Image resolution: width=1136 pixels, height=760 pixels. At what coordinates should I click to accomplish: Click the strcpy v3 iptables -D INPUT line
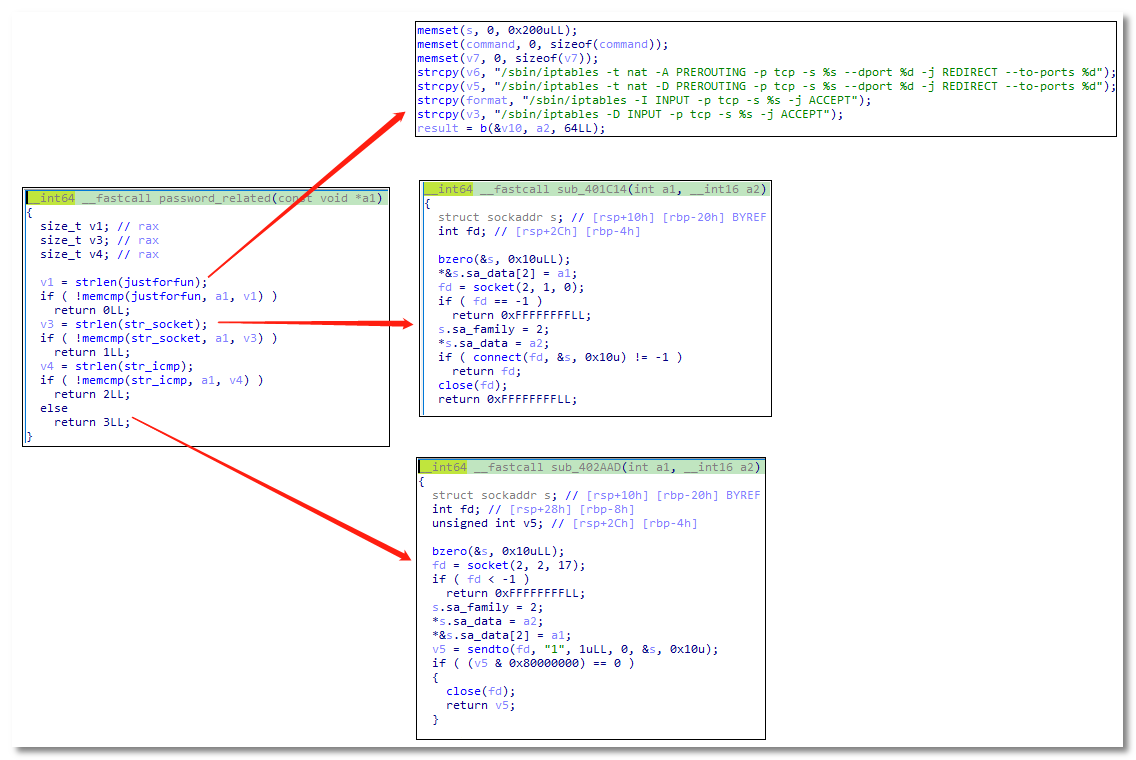point(630,114)
